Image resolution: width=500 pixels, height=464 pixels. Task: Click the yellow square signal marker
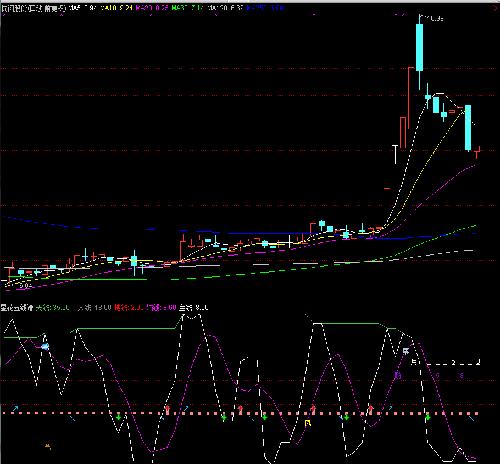[x=308, y=423]
